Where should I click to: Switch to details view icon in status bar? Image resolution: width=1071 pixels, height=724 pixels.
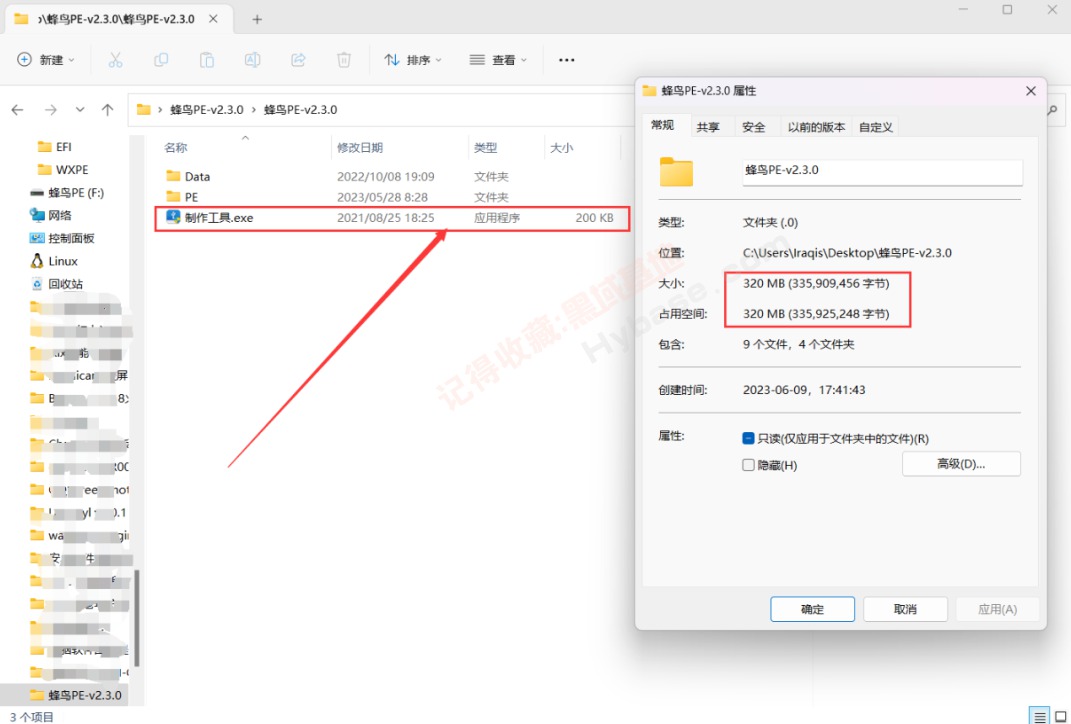click(x=1040, y=716)
